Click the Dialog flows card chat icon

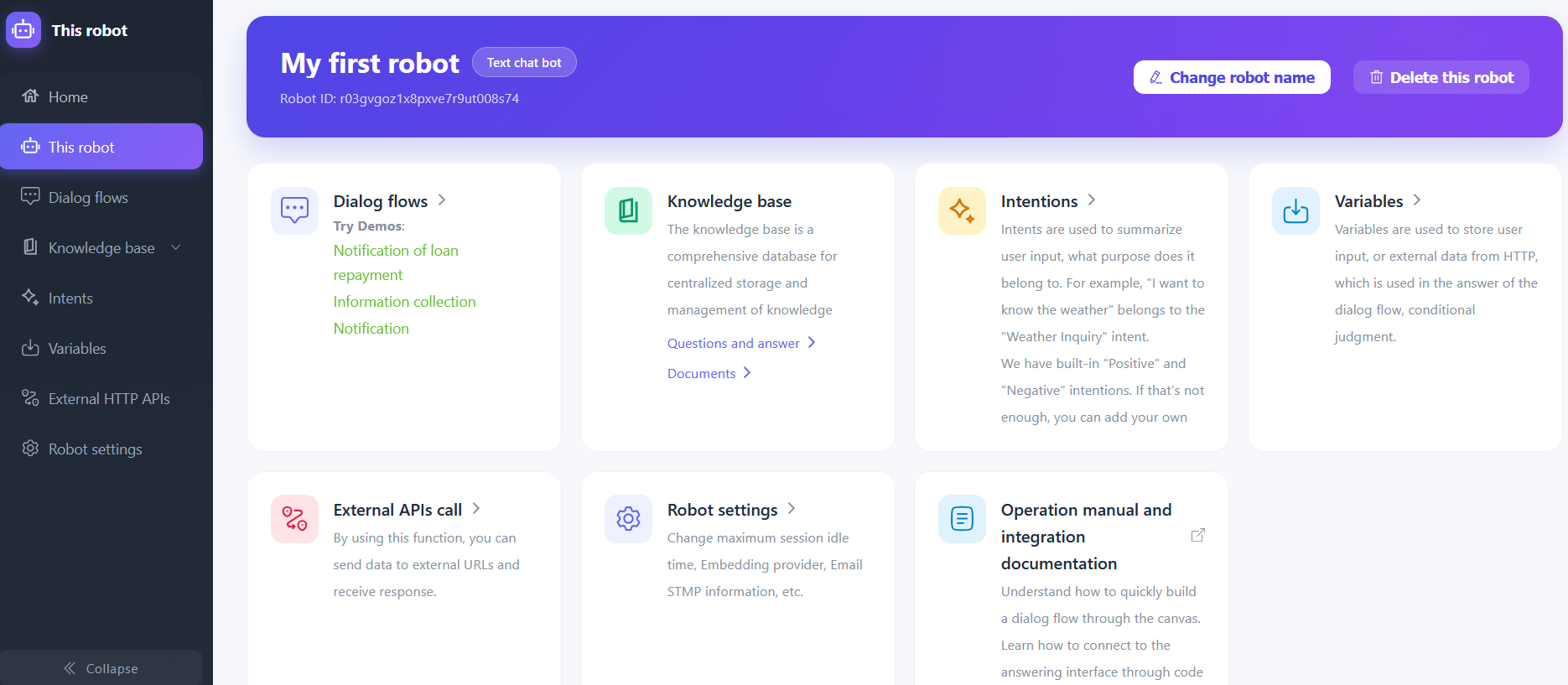(x=294, y=210)
